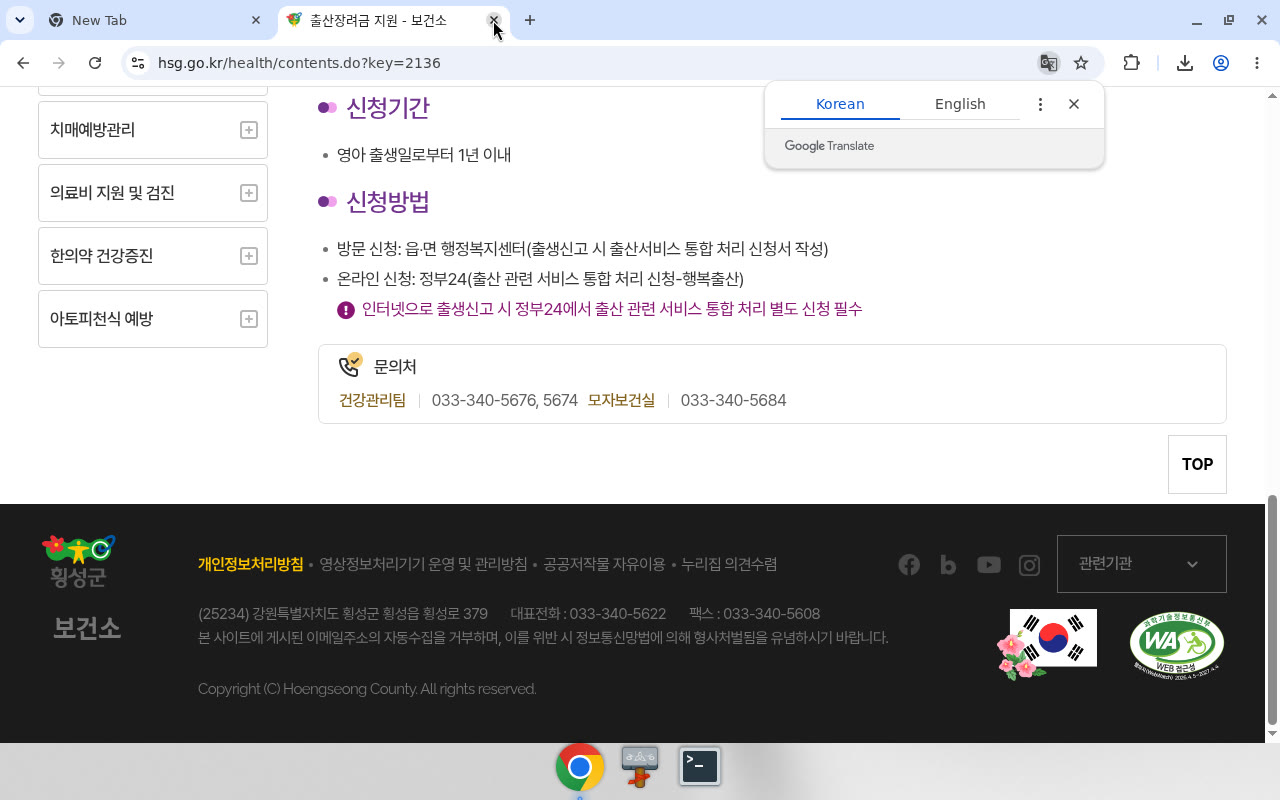Go back to the previous page
Screen dimensions: 1280x800
23,63
